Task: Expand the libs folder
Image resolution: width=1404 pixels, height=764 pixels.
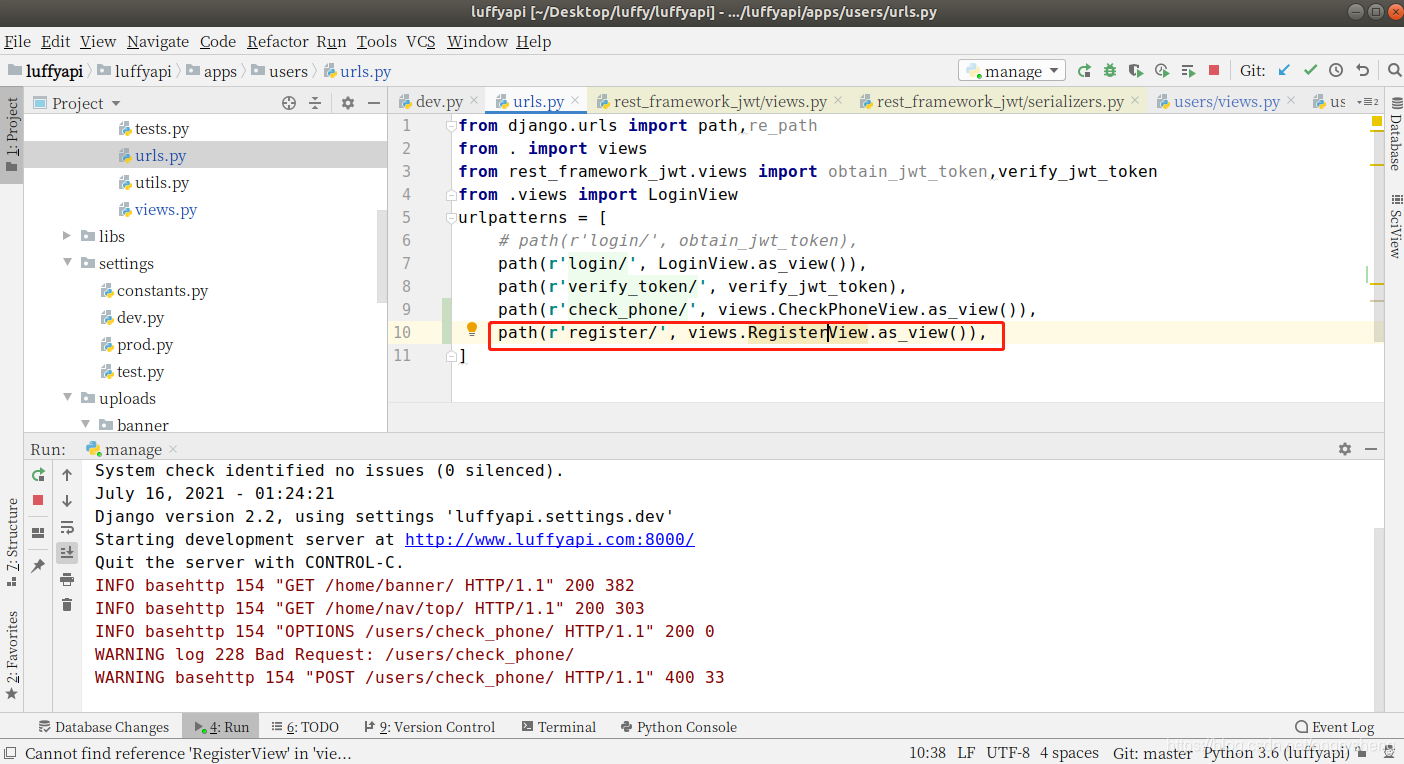Action: (x=67, y=236)
